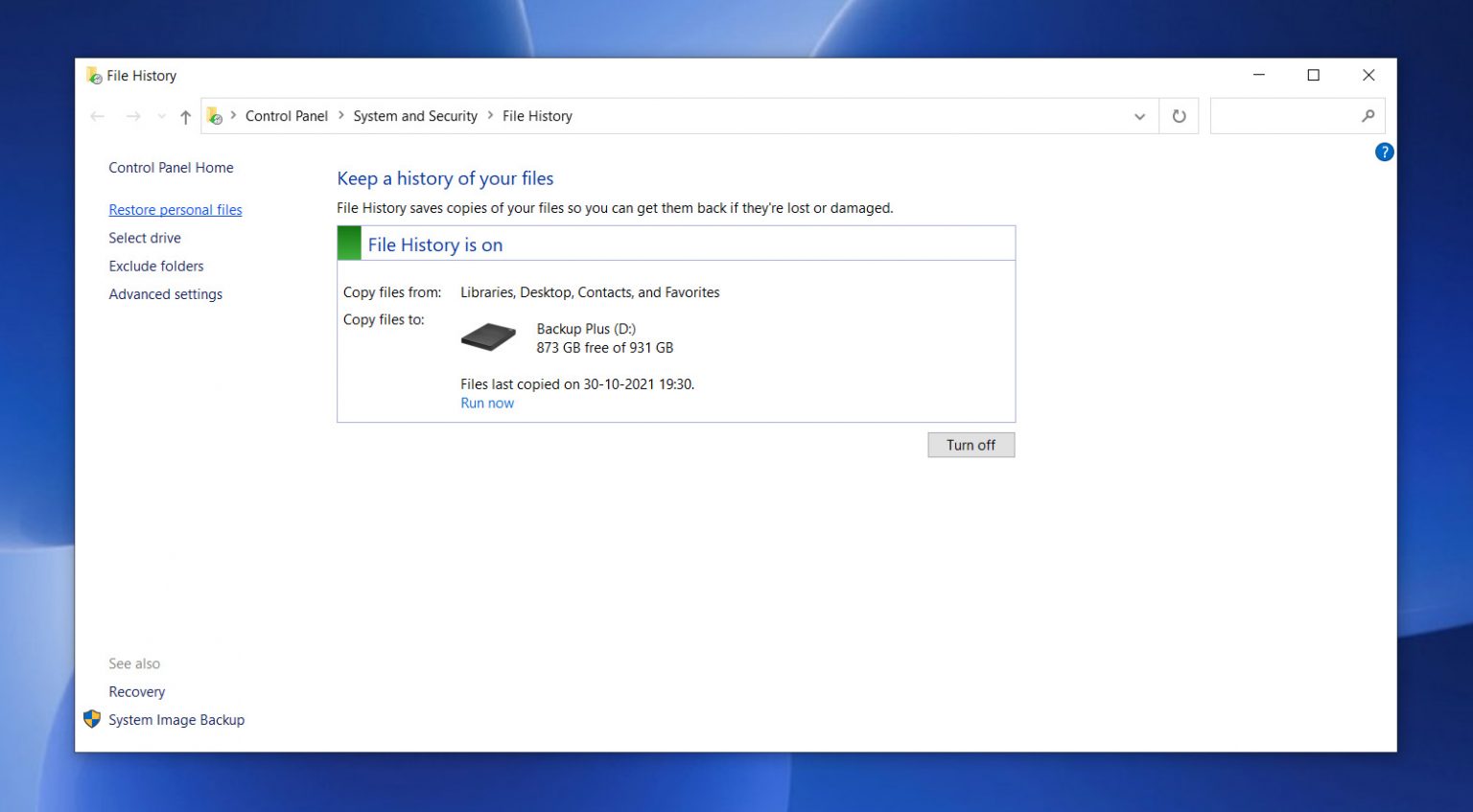Viewport: 1473px width, 812px height.
Task: Click the search magnifier icon
Action: click(1368, 115)
